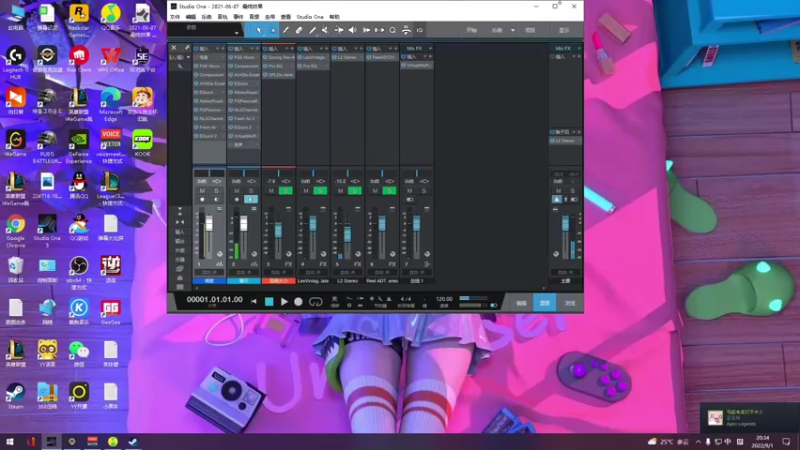Toggle power for Pro EQ on channel 3
The width and height of the screenshot is (800, 450).
(265, 66)
